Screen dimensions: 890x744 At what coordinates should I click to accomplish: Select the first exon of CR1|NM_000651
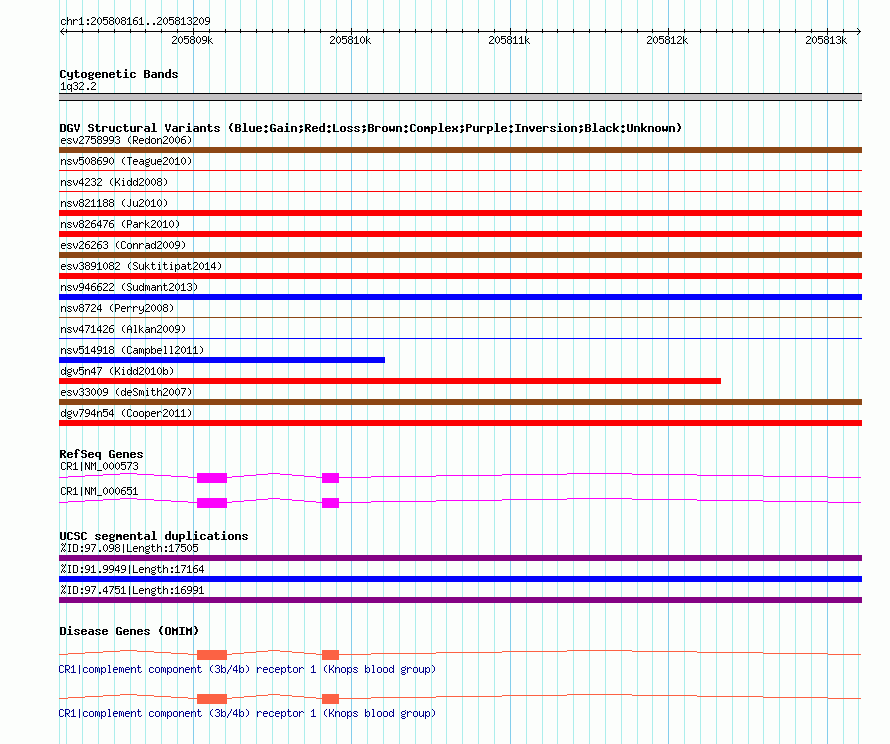[212, 503]
